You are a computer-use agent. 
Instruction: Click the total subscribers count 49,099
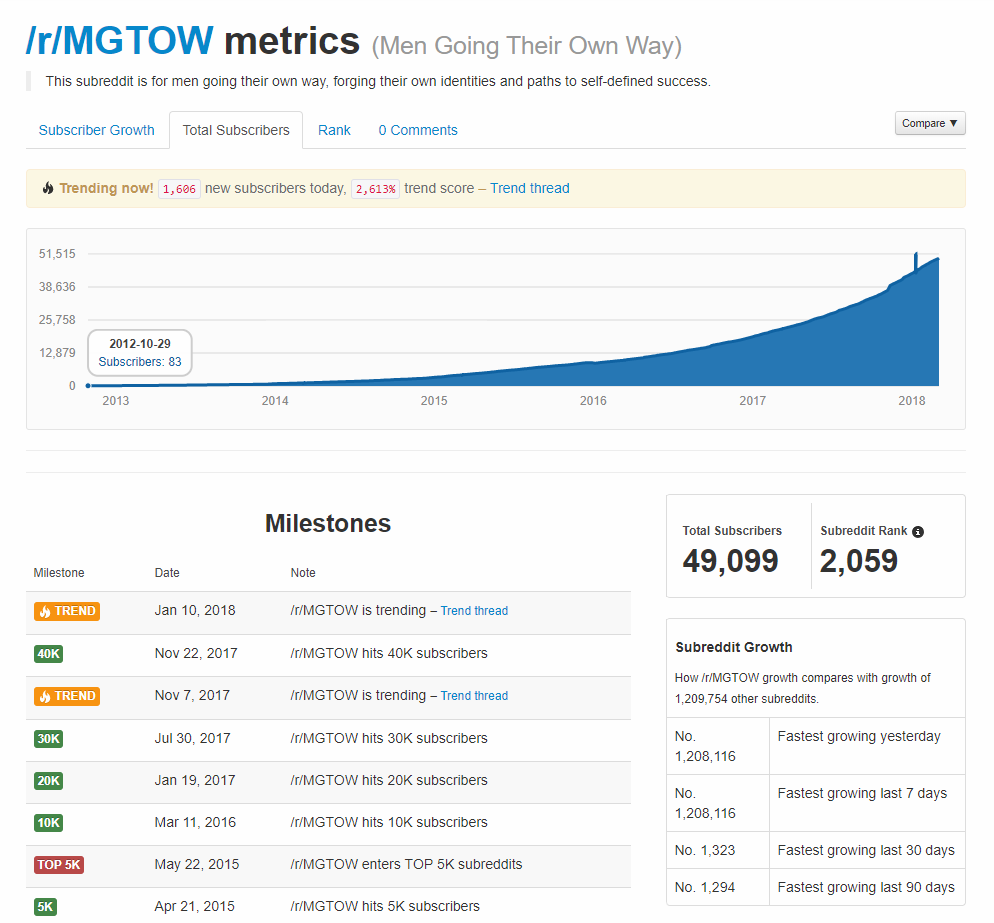pyautogui.click(x=730, y=561)
